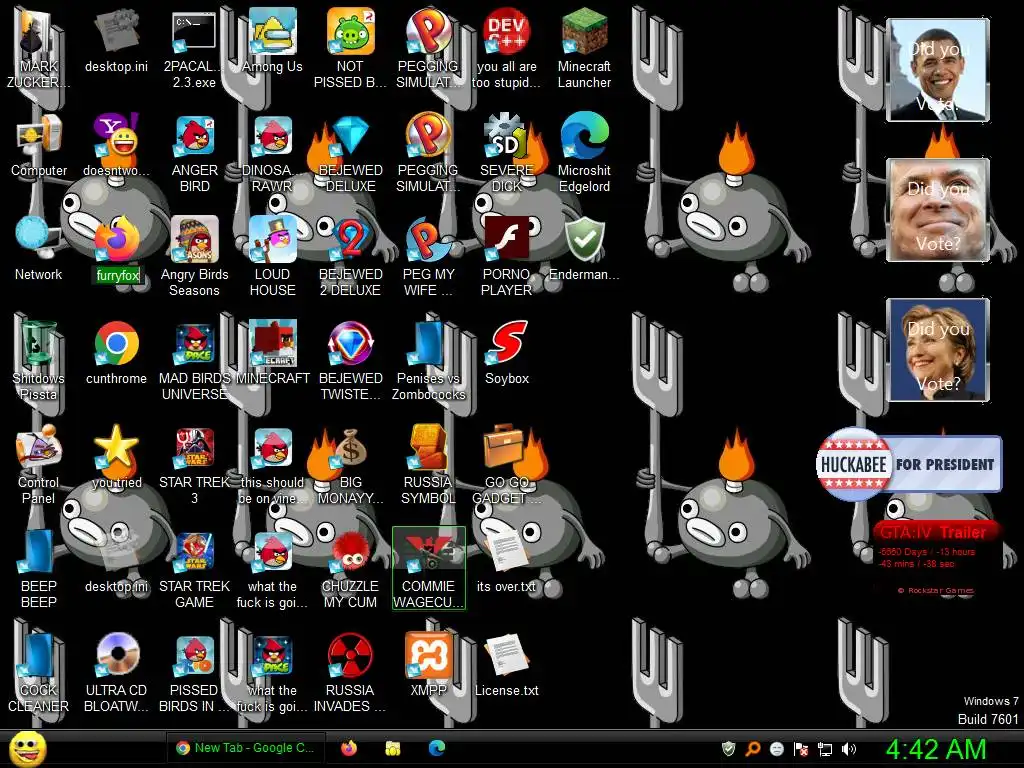The image size is (1024, 768).
Task: Open the yellow folder taskbar icon
Action: click(x=392, y=748)
